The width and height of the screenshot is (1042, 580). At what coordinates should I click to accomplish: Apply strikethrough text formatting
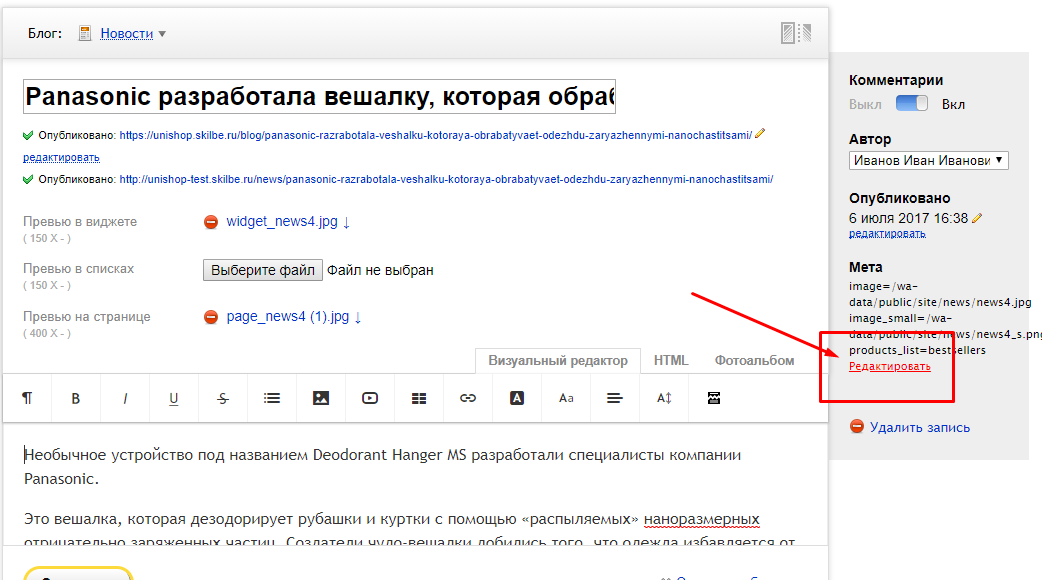pyautogui.click(x=223, y=398)
